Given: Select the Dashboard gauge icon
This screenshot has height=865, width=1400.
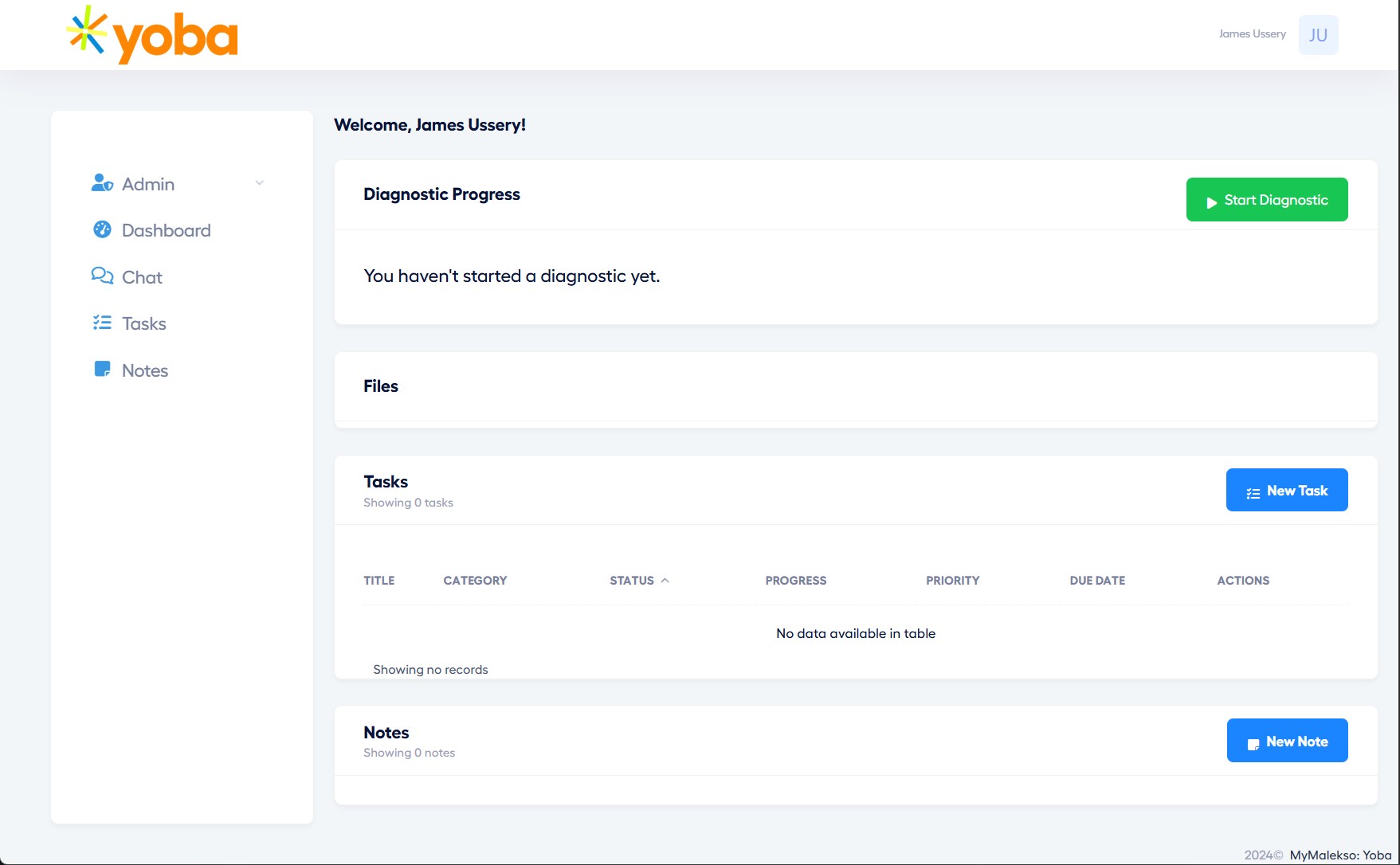Looking at the screenshot, I should click(x=102, y=229).
